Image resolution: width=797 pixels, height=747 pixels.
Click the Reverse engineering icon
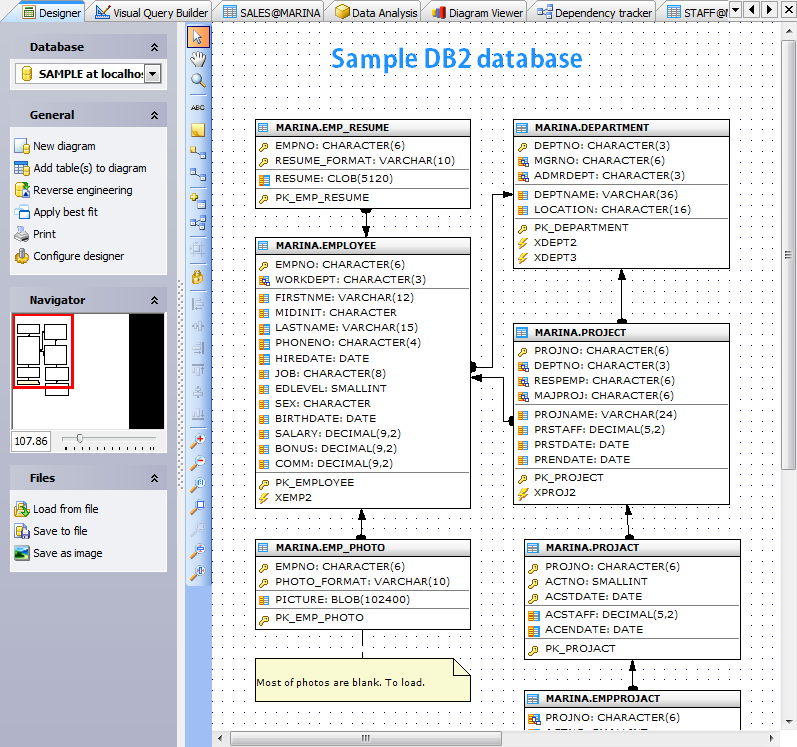coord(22,190)
